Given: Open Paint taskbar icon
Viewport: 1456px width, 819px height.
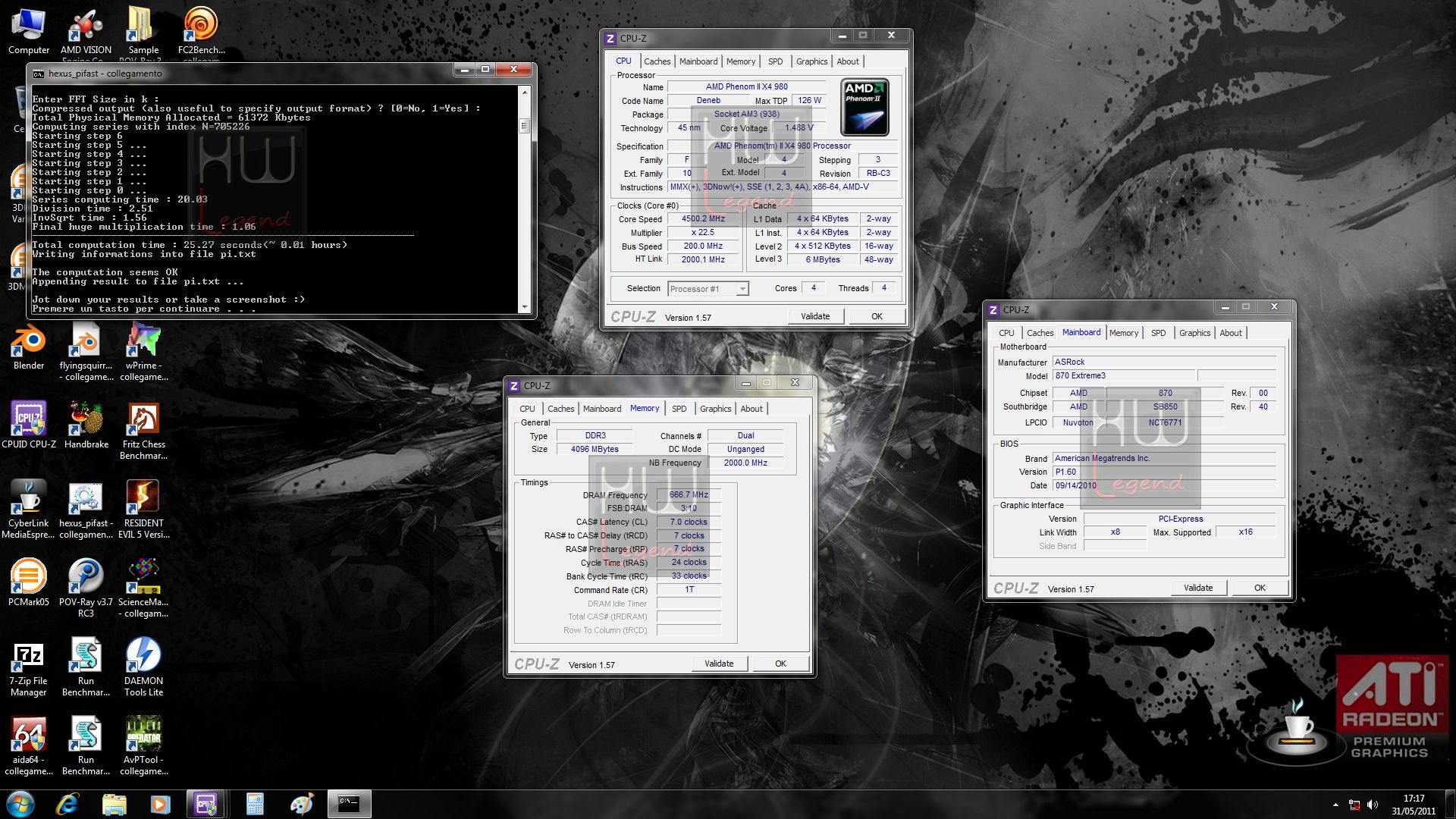Looking at the screenshot, I should tap(302, 804).
